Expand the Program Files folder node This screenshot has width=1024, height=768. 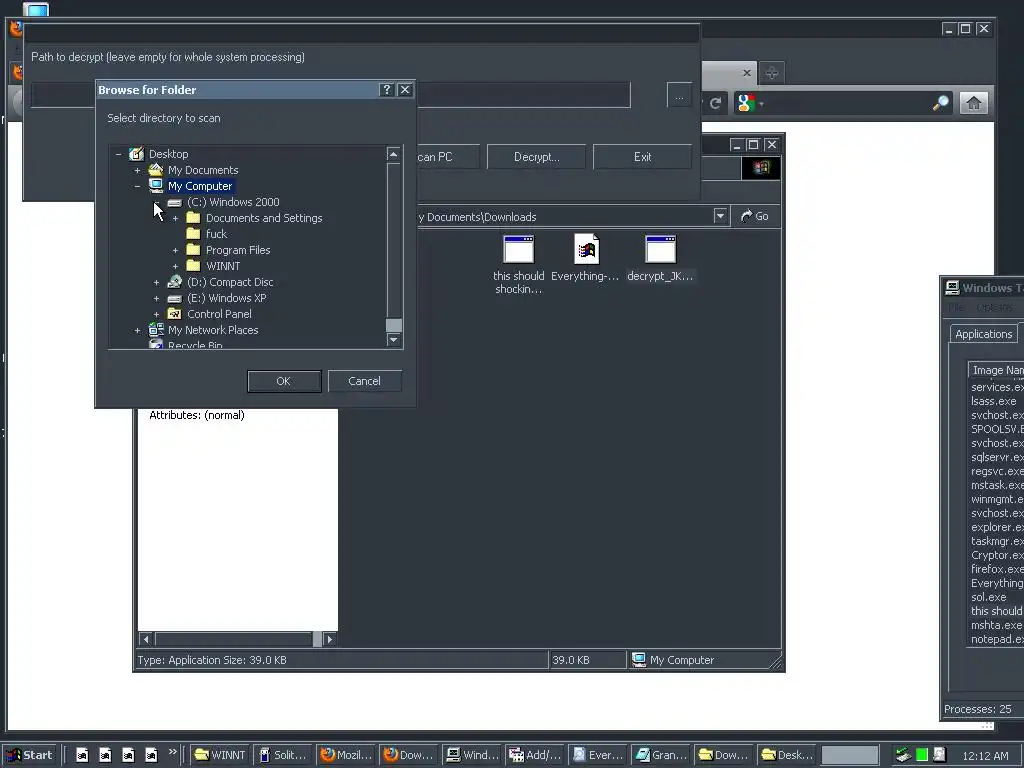175,250
